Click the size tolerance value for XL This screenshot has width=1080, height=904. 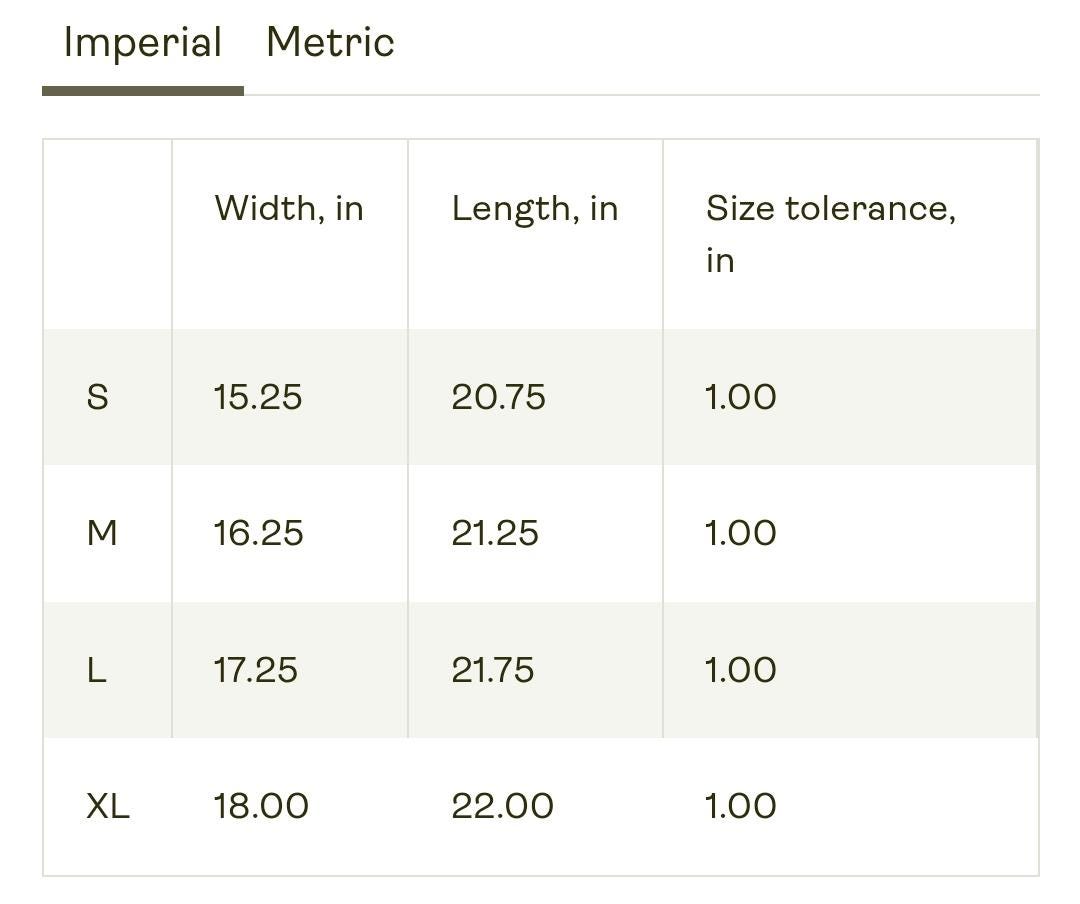pyautogui.click(x=740, y=806)
